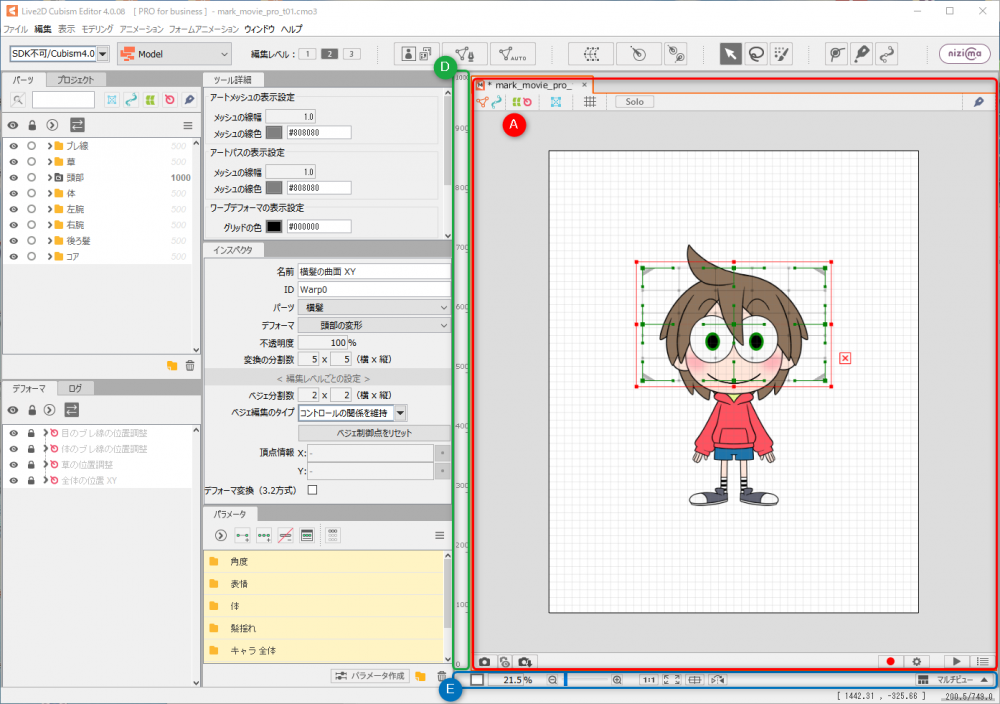The height and width of the screenshot is (704, 1000).
Task: Click the 1:1 actual size button
Action: click(x=649, y=680)
